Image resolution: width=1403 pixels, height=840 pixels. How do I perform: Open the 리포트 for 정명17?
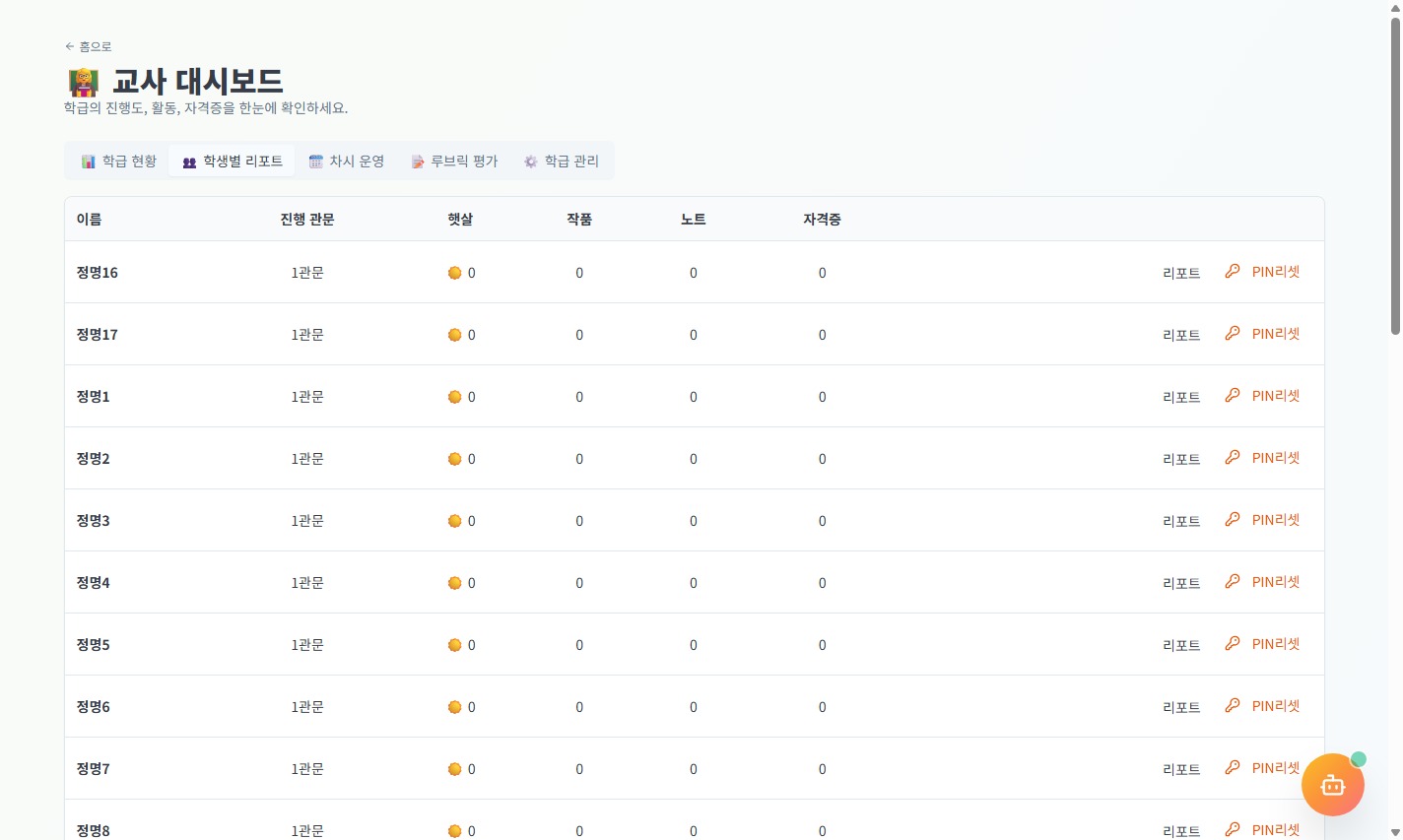(x=1181, y=335)
